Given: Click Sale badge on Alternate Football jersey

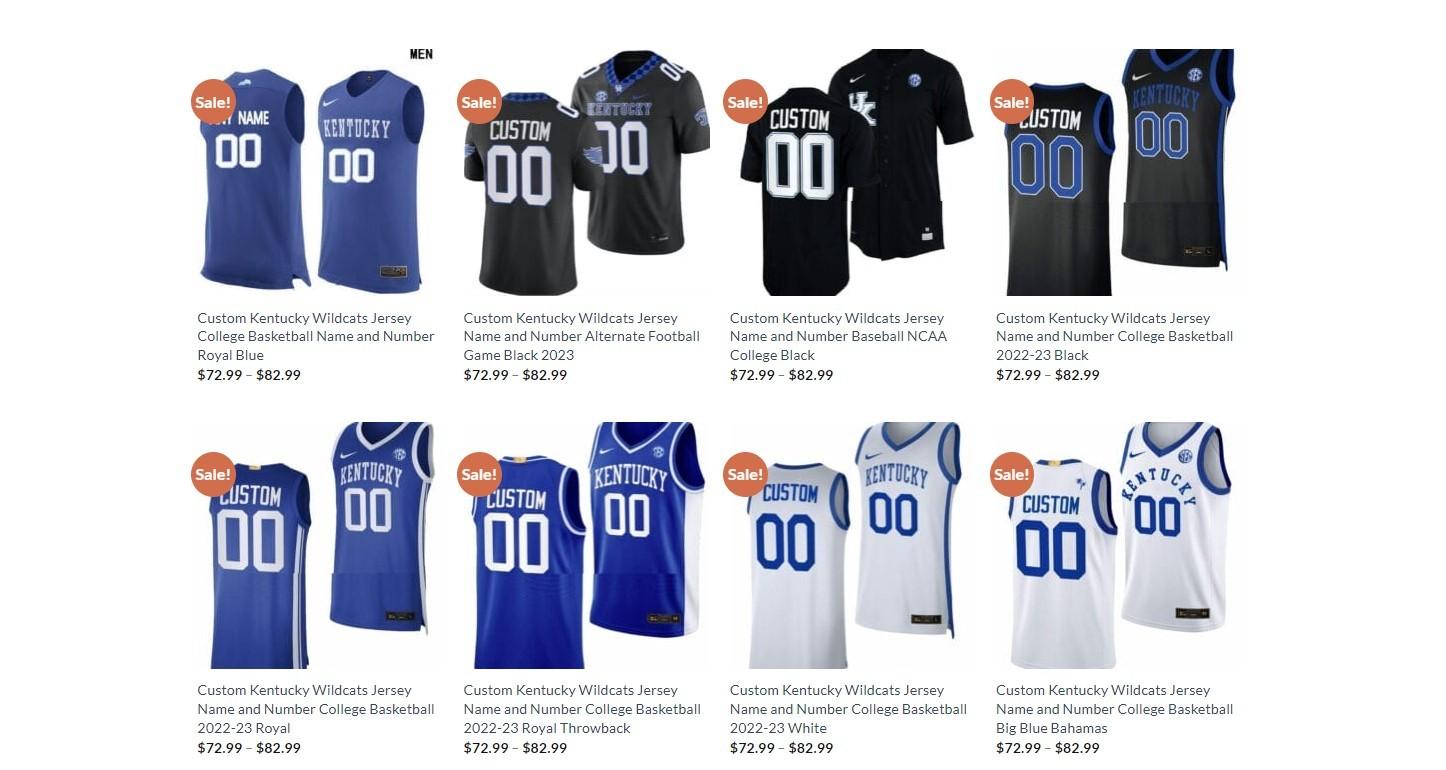Looking at the screenshot, I should point(479,101).
